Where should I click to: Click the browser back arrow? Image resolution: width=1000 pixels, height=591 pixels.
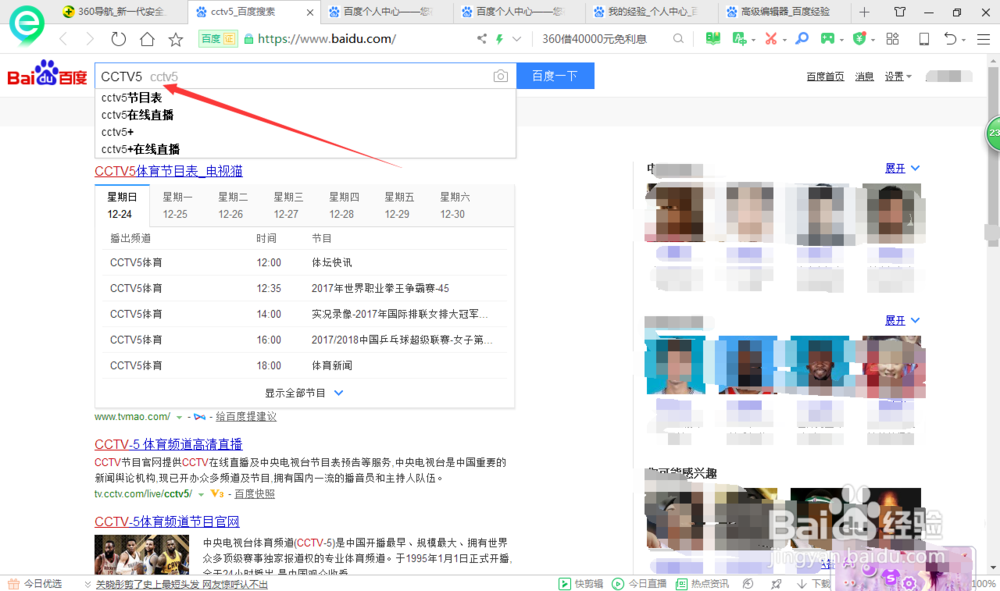point(63,39)
